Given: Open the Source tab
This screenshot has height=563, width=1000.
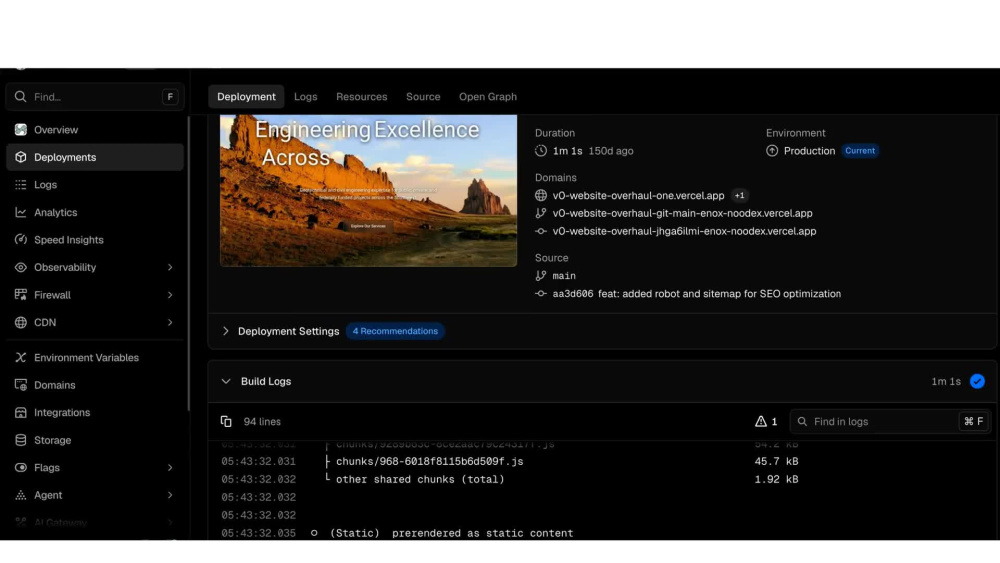Looking at the screenshot, I should [x=423, y=96].
